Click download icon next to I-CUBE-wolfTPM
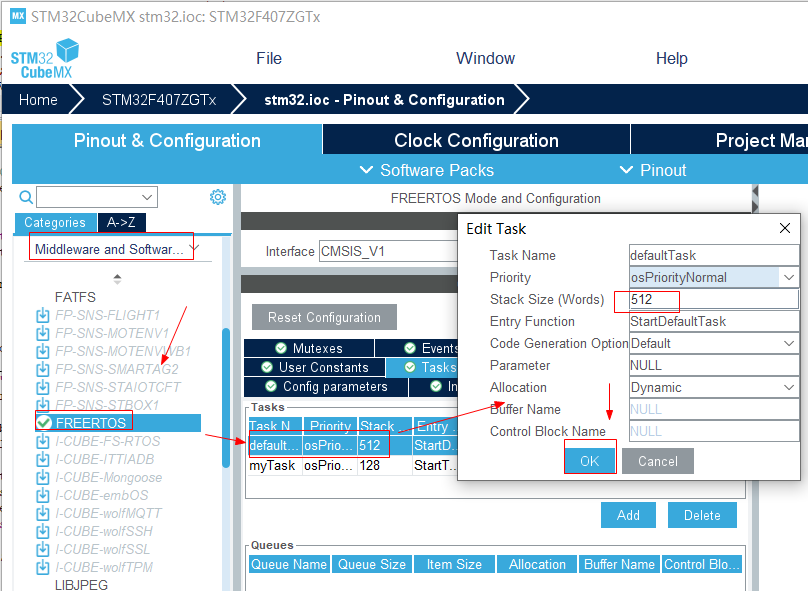 43,567
